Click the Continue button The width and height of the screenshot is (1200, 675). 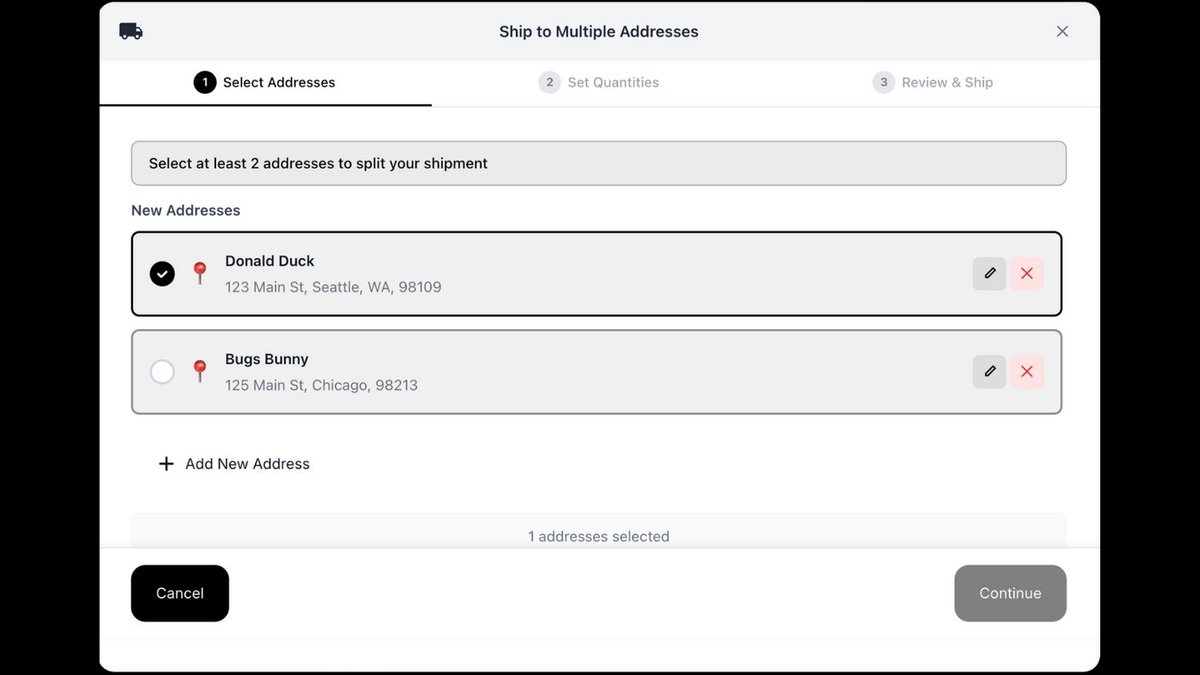tap(1010, 593)
